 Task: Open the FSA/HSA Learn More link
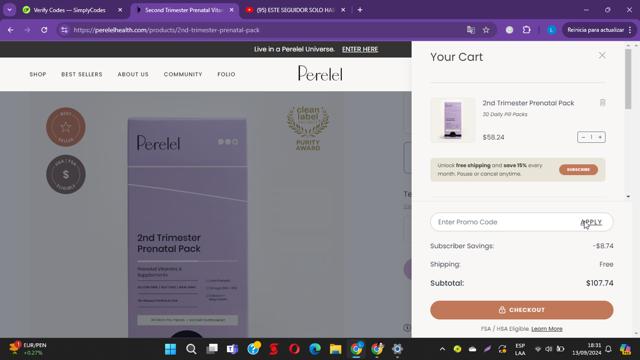[547, 329]
